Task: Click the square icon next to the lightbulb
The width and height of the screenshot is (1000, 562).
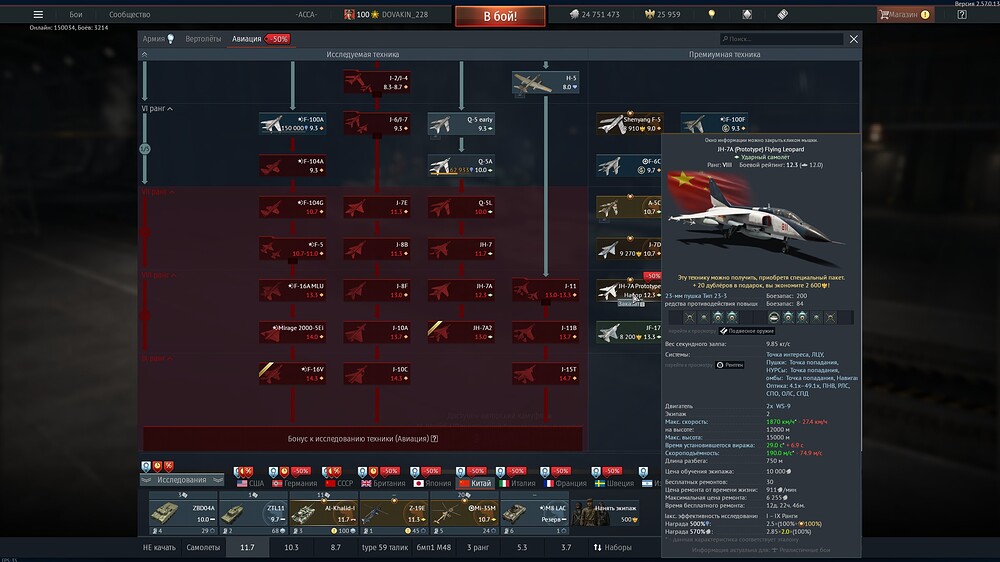Action: point(747,14)
